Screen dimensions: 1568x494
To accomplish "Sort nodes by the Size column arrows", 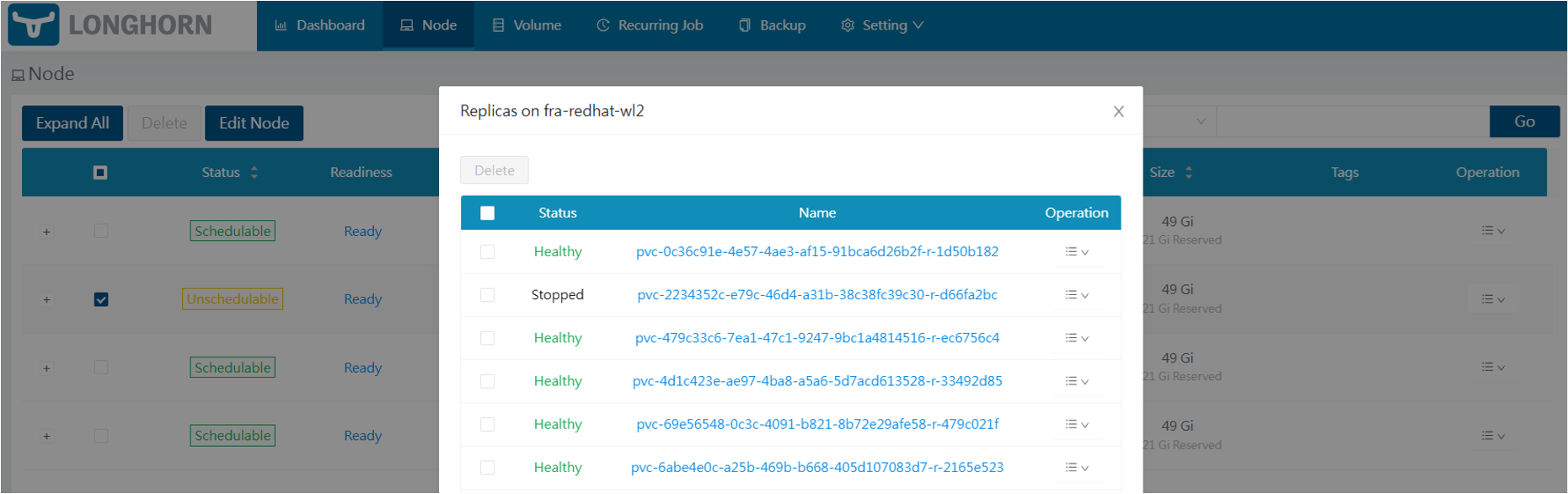I will click(1188, 173).
